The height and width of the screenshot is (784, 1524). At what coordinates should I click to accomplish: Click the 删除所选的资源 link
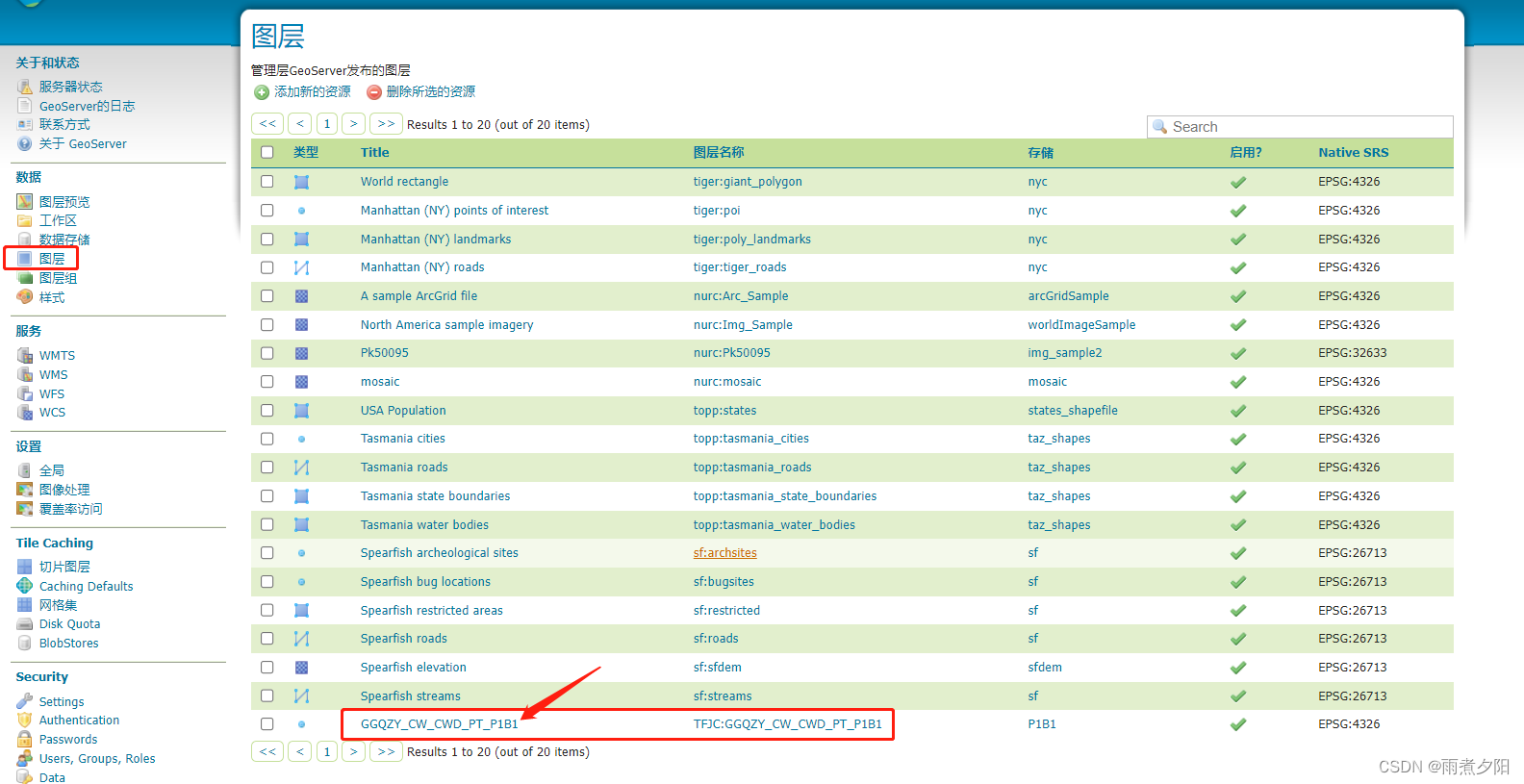click(431, 91)
